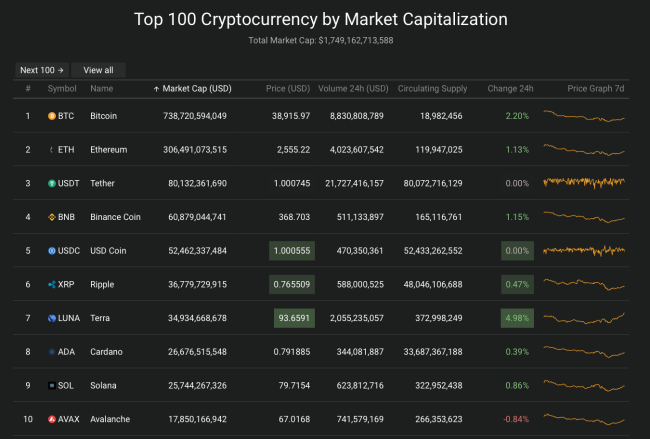Open Ethereum 7-day price graph

584,150
